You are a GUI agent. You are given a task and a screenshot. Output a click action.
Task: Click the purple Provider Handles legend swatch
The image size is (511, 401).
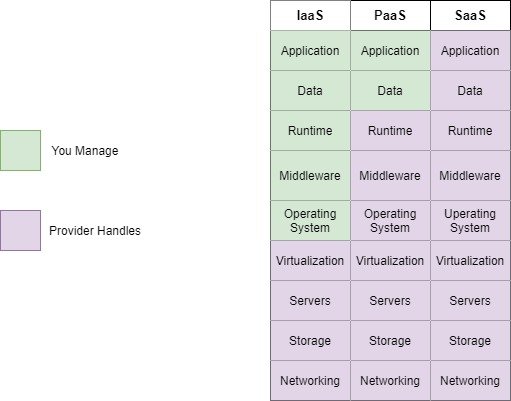(20, 230)
